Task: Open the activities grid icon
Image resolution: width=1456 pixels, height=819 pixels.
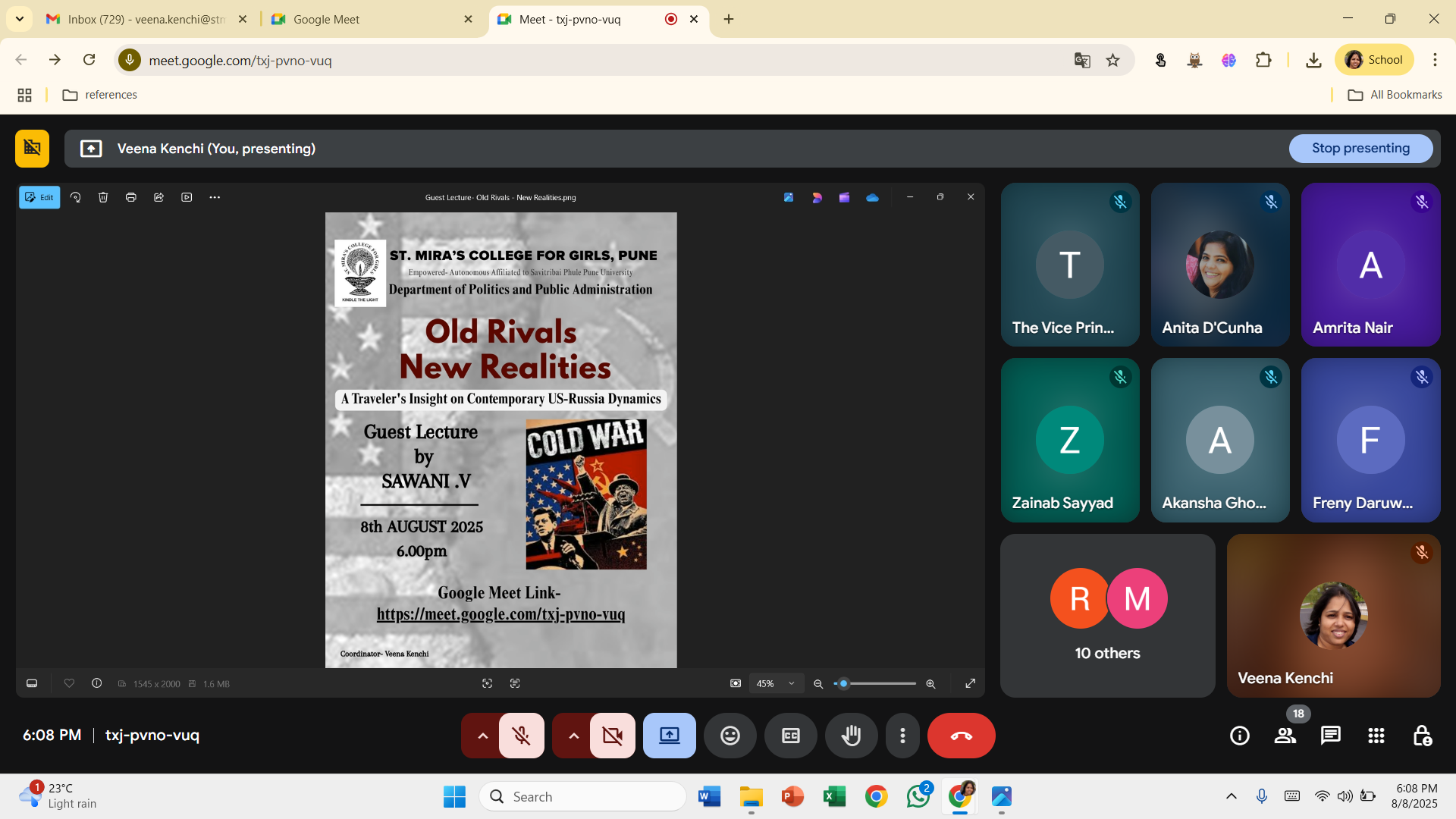Action: coord(1376,736)
